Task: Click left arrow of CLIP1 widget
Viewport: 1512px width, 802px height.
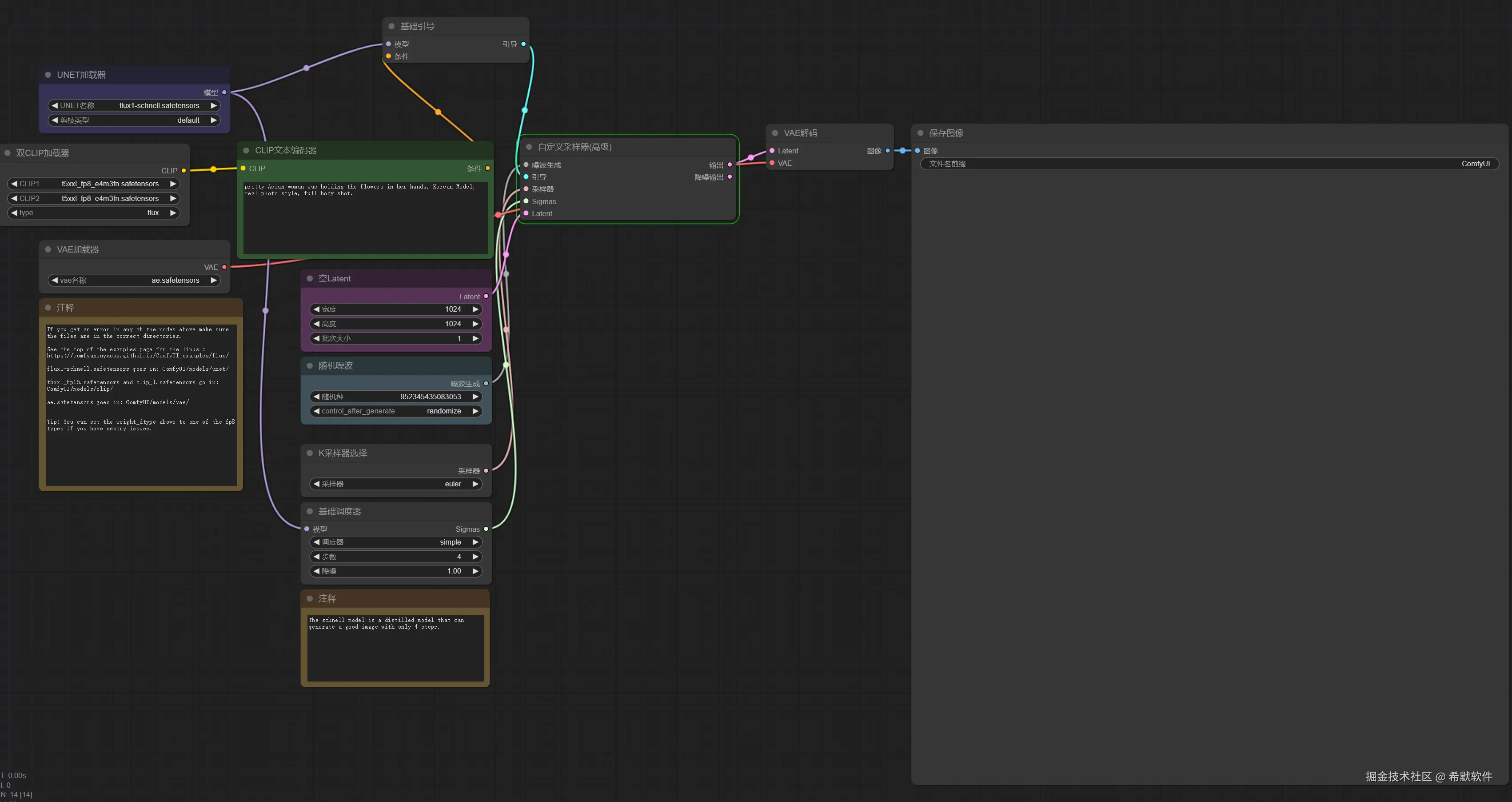Action: point(14,184)
